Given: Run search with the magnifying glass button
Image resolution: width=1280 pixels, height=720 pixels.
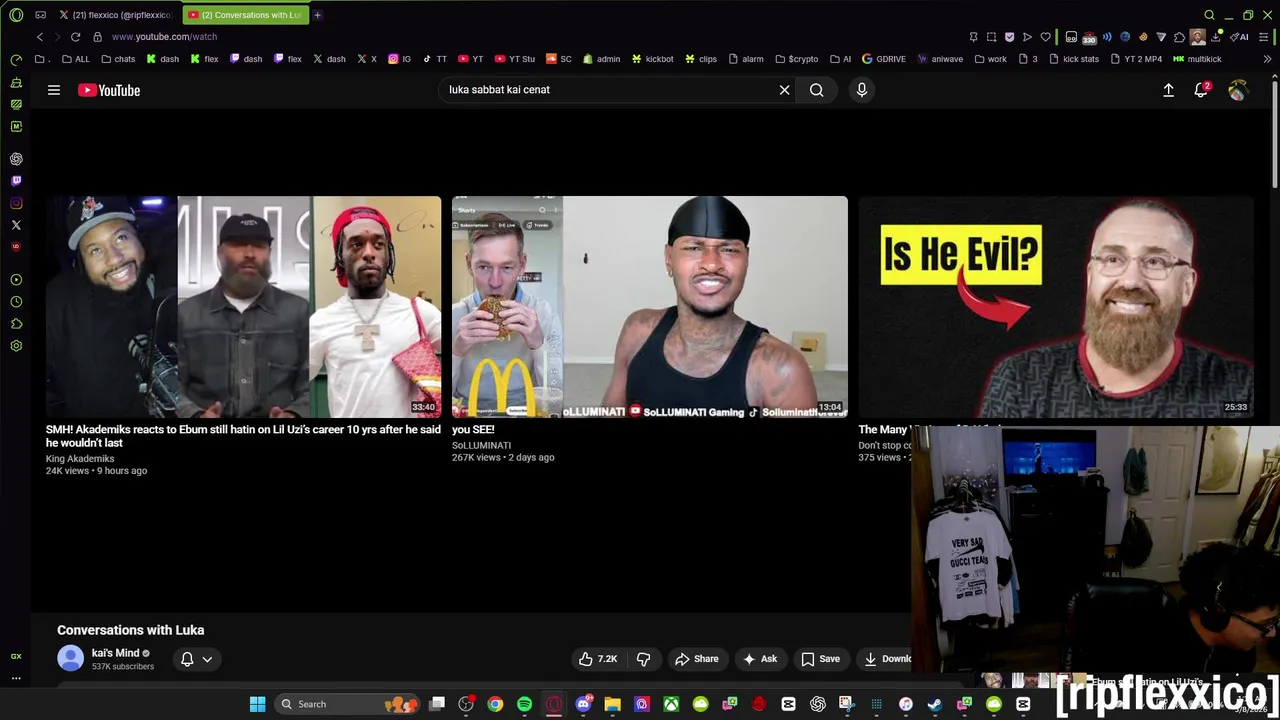Looking at the screenshot, I should click(817, 90).
